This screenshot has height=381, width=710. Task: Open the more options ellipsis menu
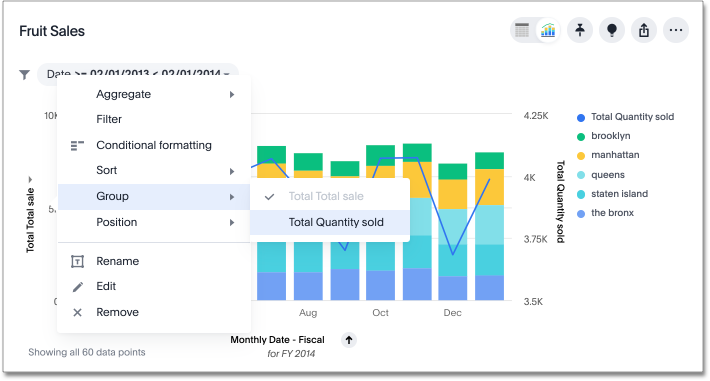(676, 30)
